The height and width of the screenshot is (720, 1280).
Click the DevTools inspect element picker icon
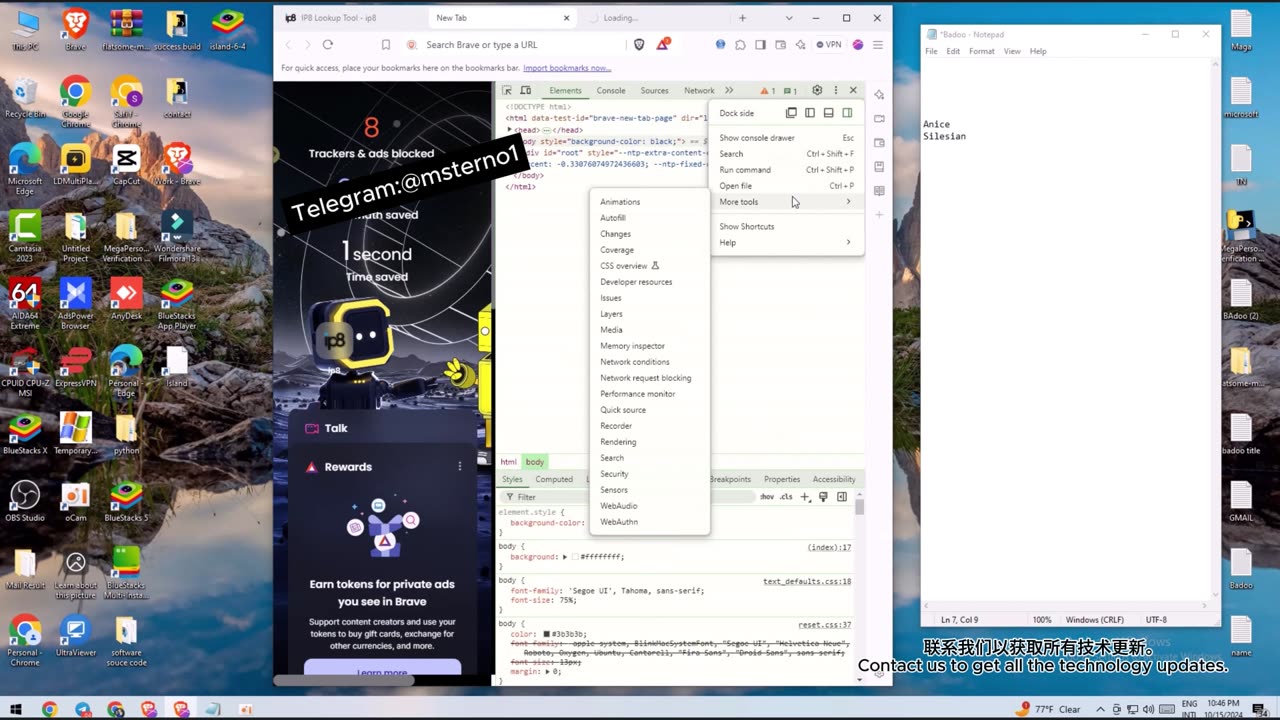coord(507,90)
